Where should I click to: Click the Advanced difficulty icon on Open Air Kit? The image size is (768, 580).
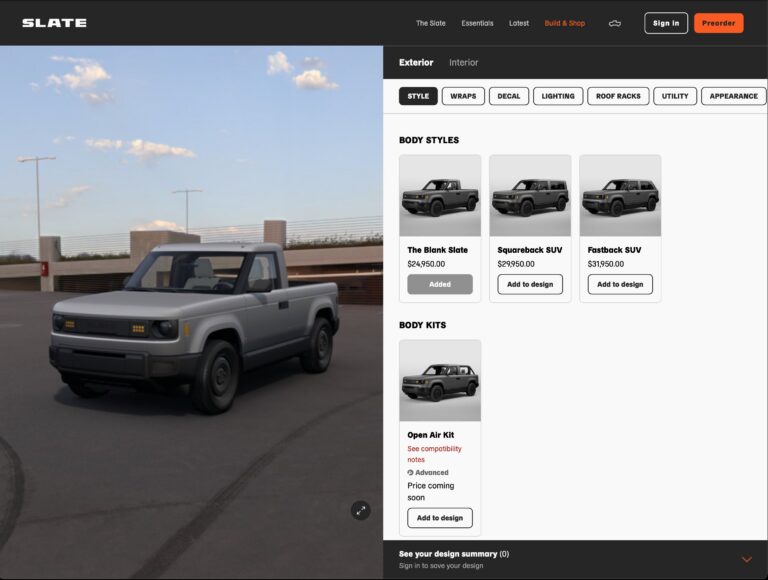410,472
